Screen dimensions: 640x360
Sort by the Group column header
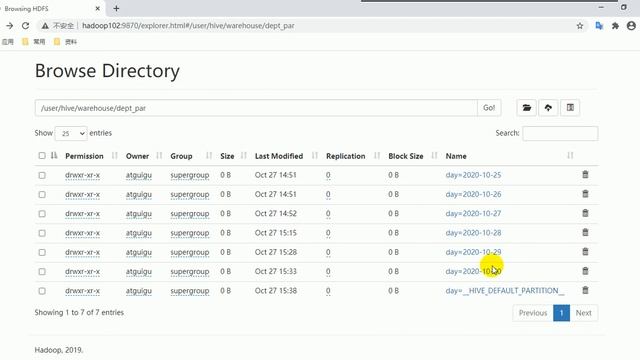181,156
